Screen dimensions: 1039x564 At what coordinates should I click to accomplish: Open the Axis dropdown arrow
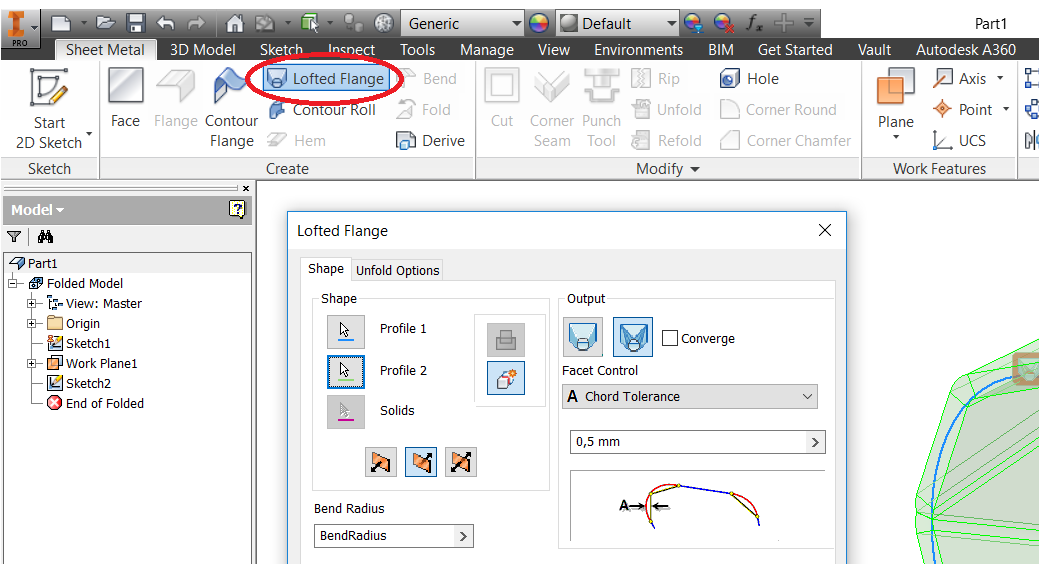[x=1000, y=78]
